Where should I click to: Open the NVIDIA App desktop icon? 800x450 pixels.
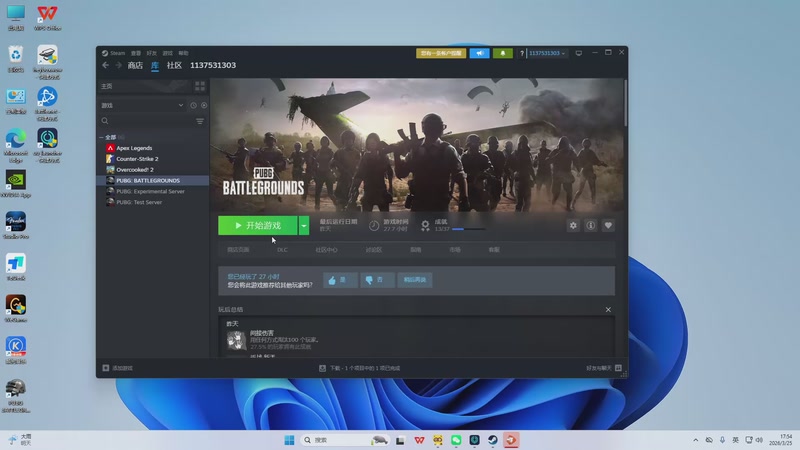pos(16,184)
